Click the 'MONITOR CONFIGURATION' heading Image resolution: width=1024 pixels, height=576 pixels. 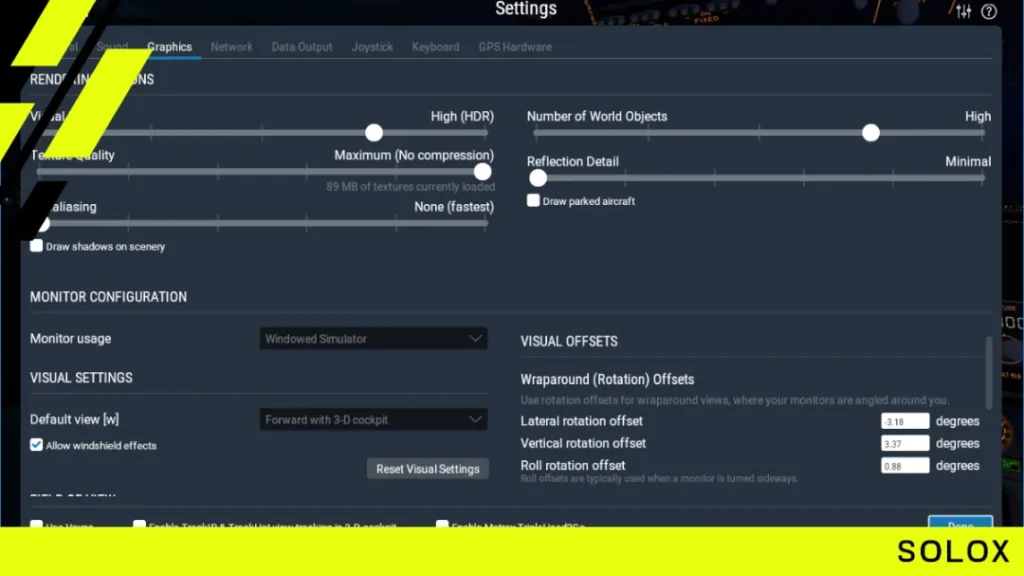(108, 297)
